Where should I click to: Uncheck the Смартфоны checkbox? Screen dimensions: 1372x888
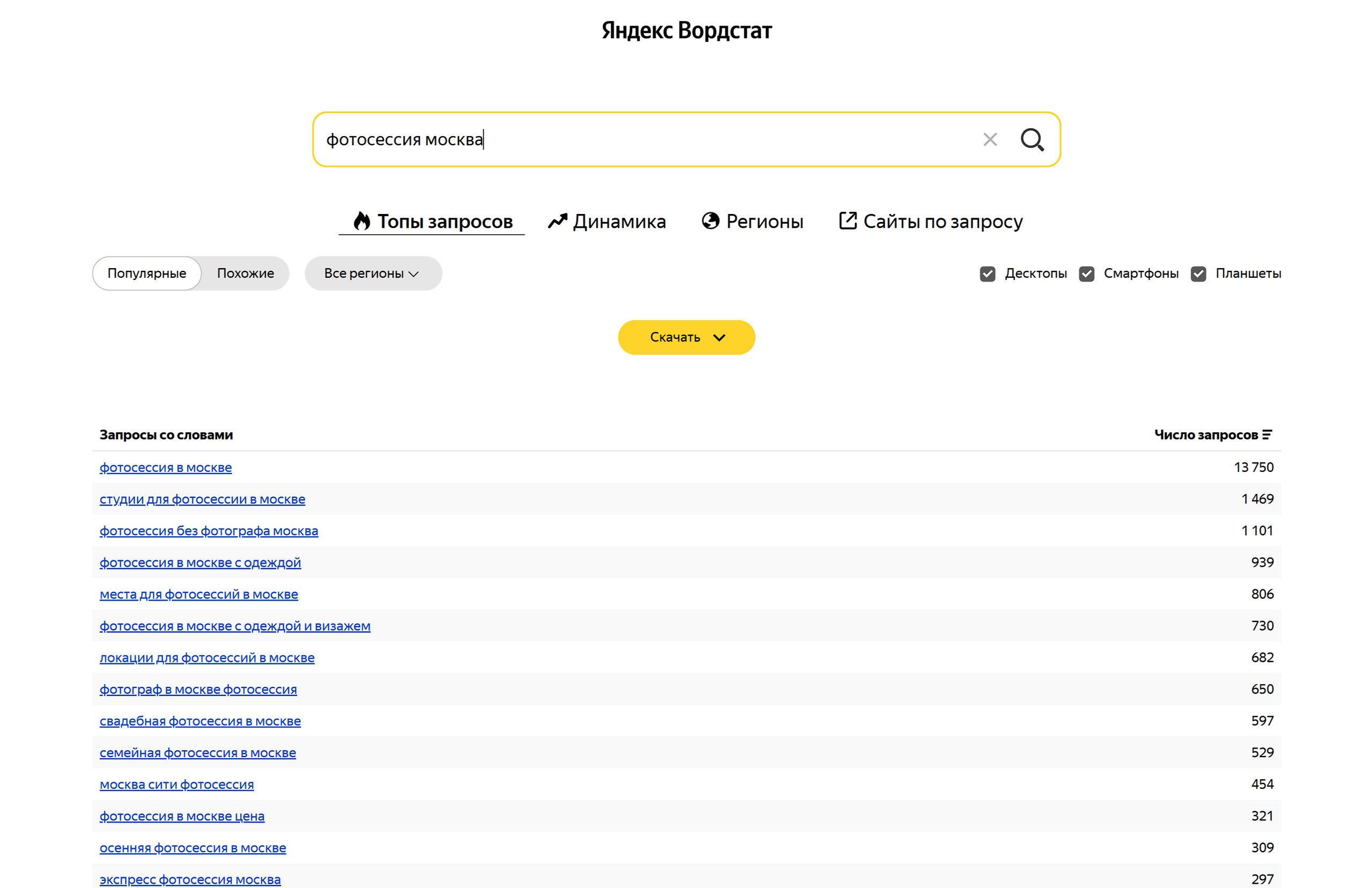point(1087,274)
